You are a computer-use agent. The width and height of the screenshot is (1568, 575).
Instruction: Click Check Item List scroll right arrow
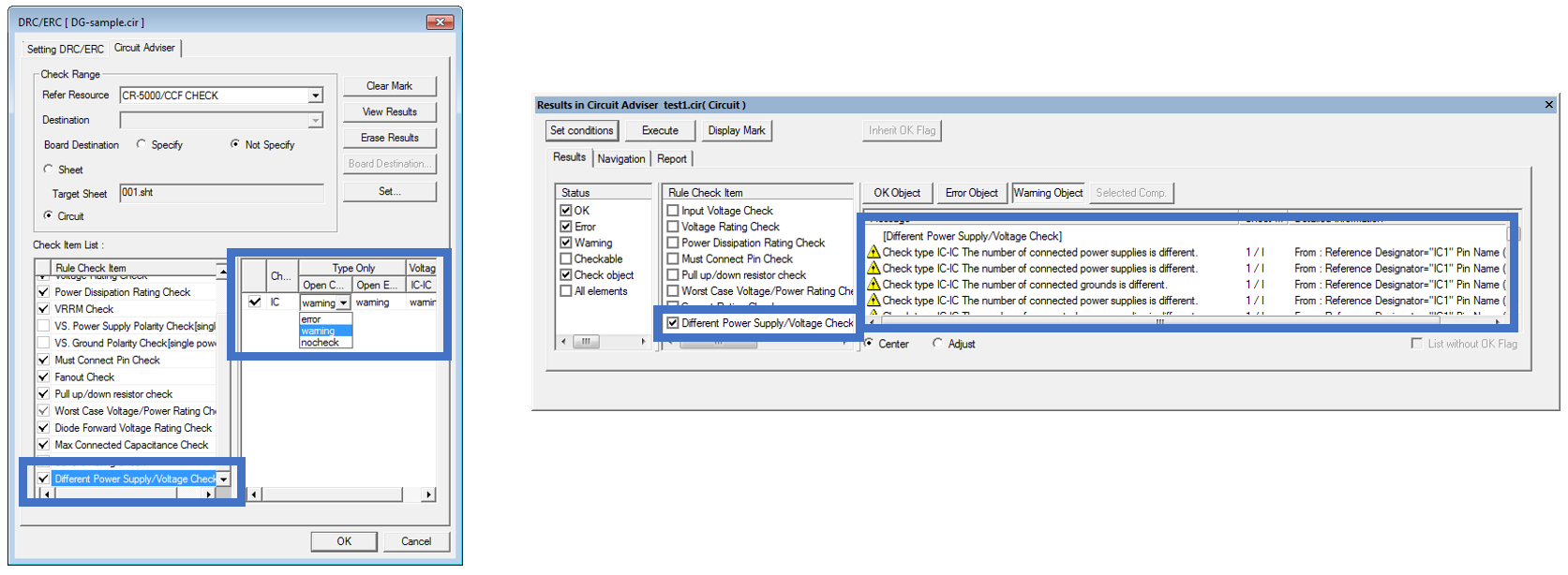210,494
